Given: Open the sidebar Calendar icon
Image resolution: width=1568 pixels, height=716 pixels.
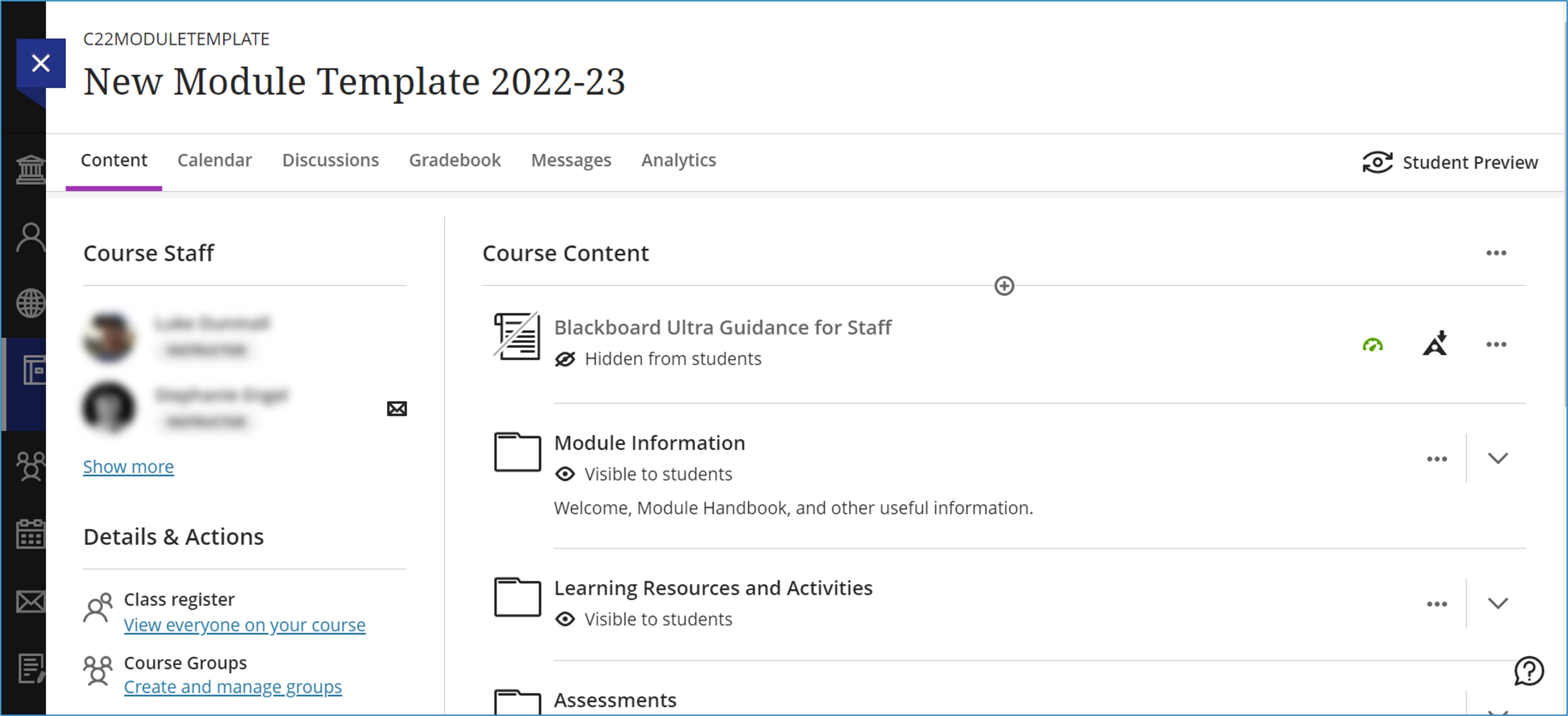Looking at the screenshot, I should 30,535.
